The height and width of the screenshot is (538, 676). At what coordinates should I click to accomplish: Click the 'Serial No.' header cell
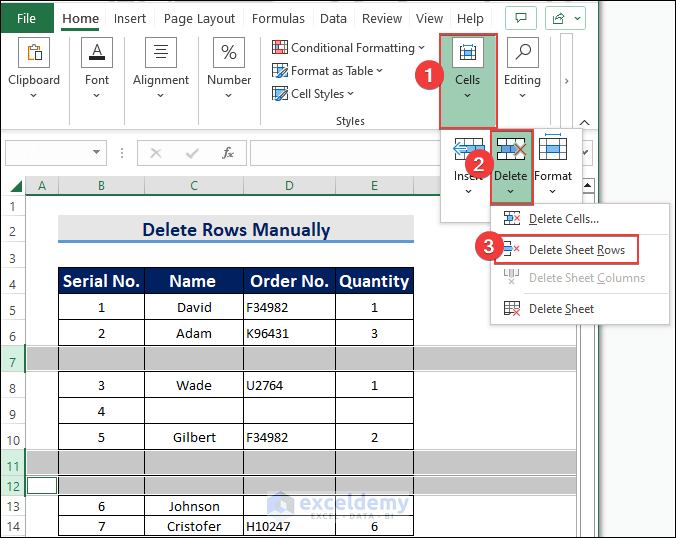[x=101, y=281]
